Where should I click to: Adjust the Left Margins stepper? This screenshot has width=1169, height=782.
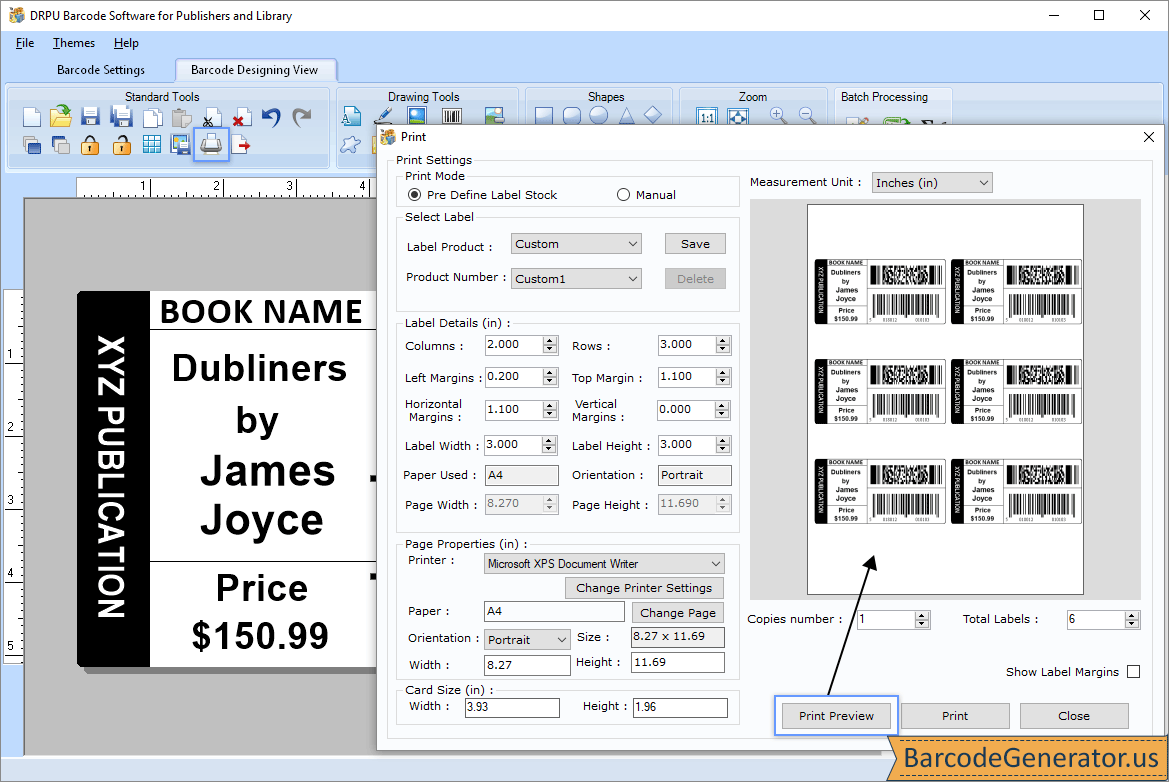[550, 377]
